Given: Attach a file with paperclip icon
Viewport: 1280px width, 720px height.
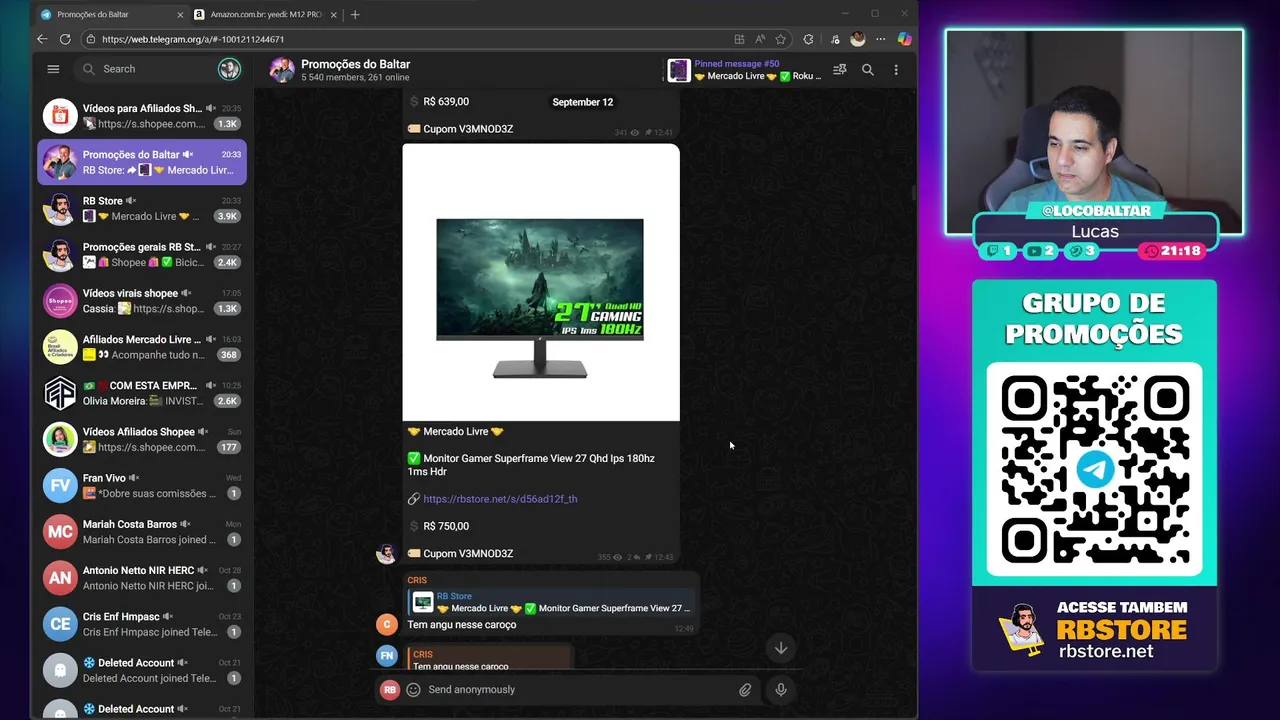Looking at the screenshot, I should [745, 690].
